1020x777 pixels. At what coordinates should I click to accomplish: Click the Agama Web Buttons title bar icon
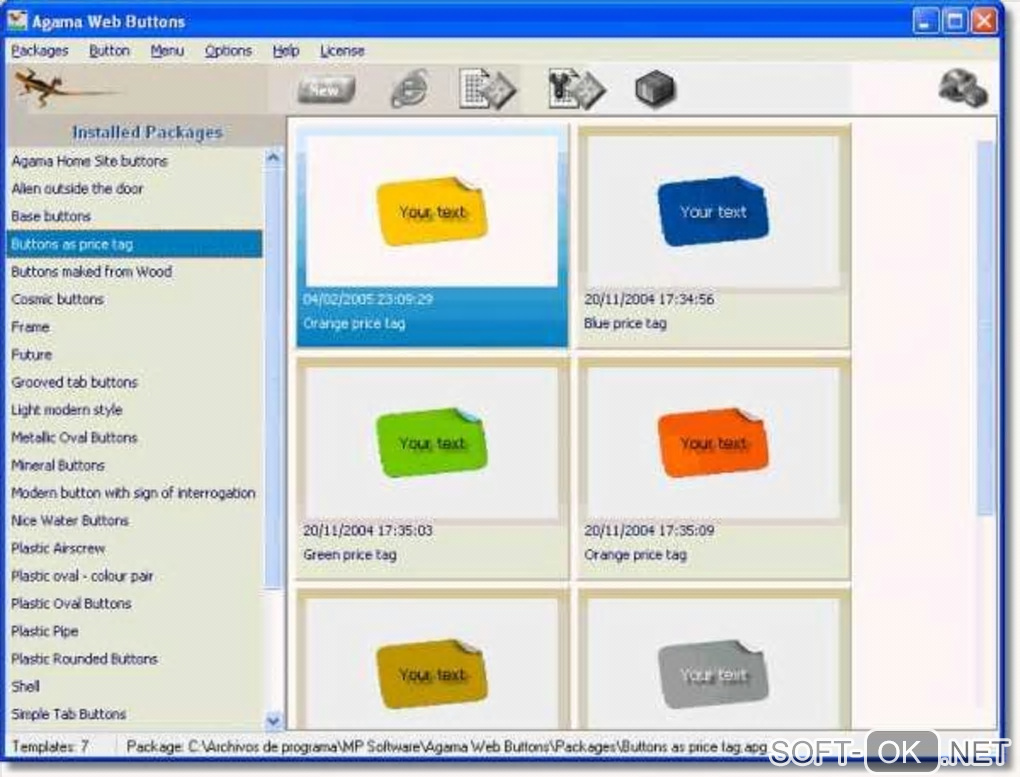[17, 21]
